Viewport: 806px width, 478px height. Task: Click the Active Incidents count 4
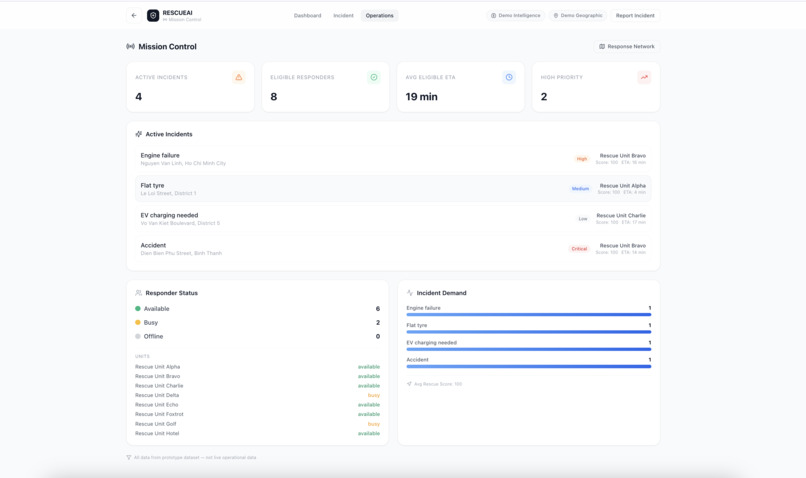pos(138,97)
